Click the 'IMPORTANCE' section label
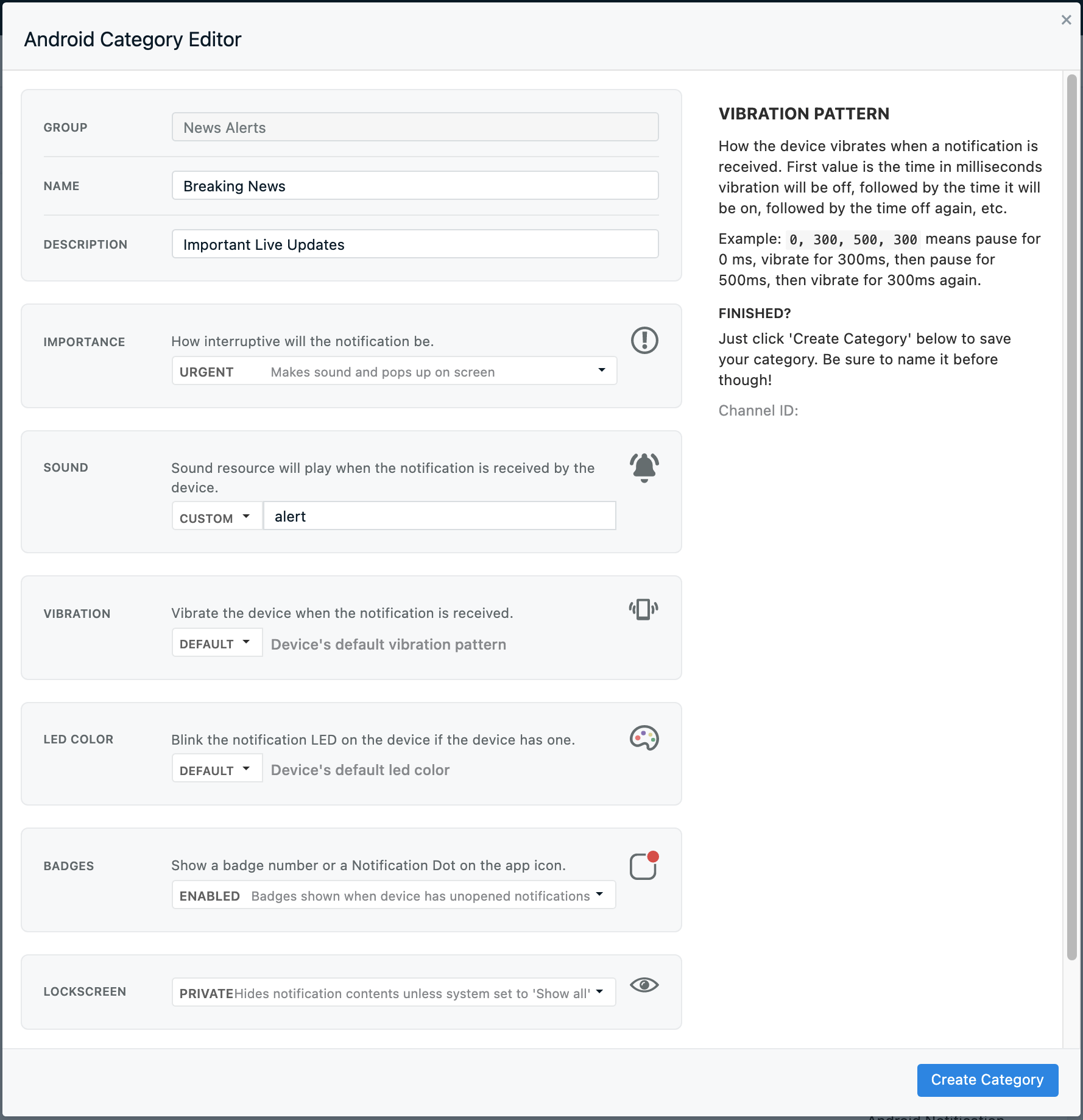The width and height of the screenshot is (1083, 1120). coord(84,342)
